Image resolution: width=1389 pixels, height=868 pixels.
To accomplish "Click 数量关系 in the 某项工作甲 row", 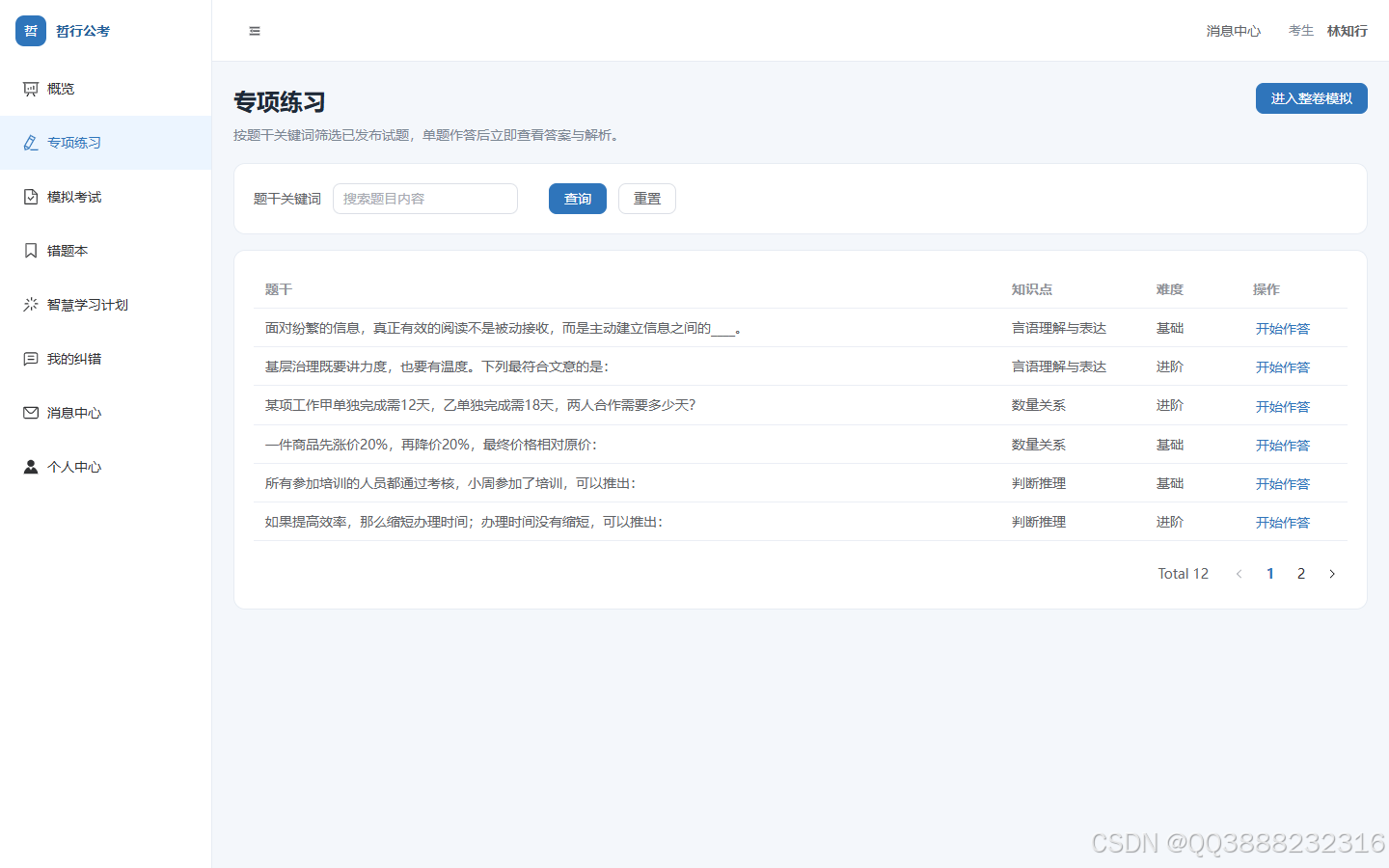I will point(1039,405).
